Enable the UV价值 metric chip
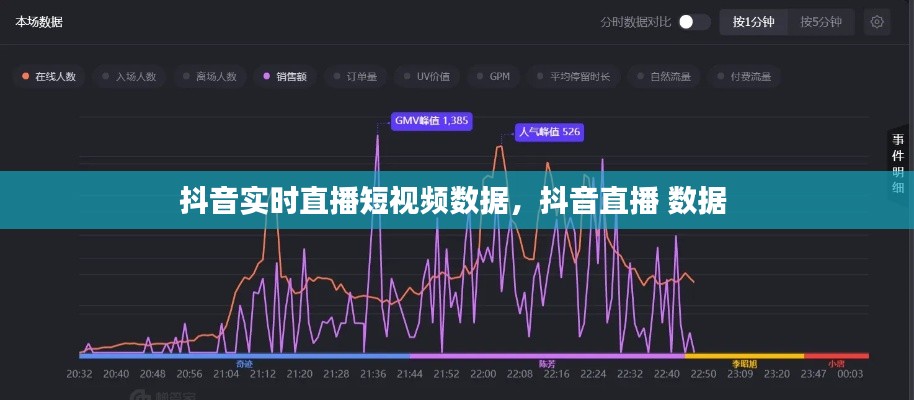 point(426,76)
